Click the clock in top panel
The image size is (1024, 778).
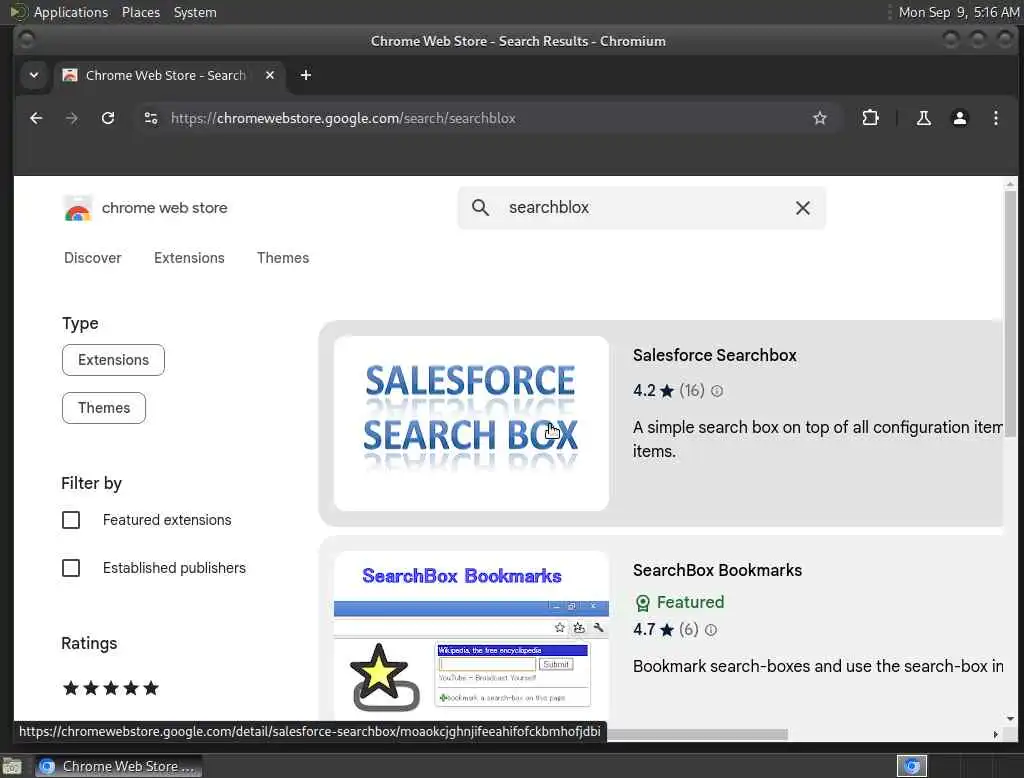point(958,12)
